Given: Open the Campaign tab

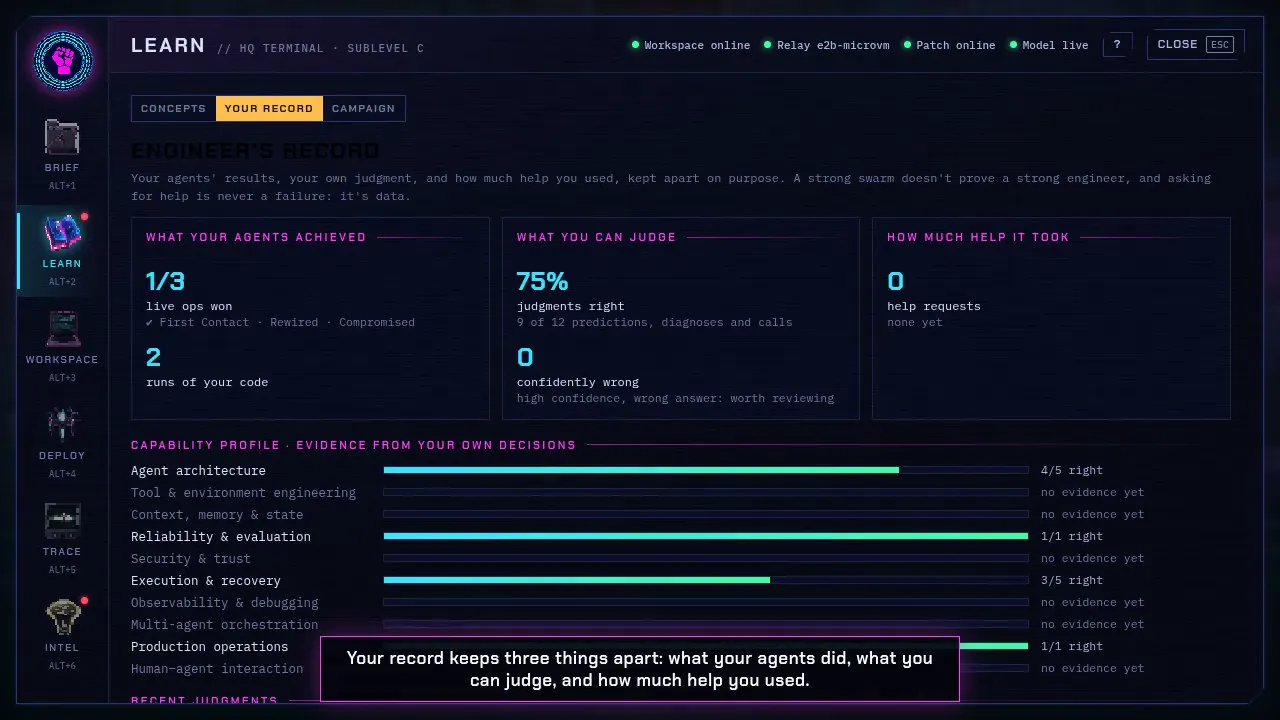Looking at the screenshot, I should point(363,108).
